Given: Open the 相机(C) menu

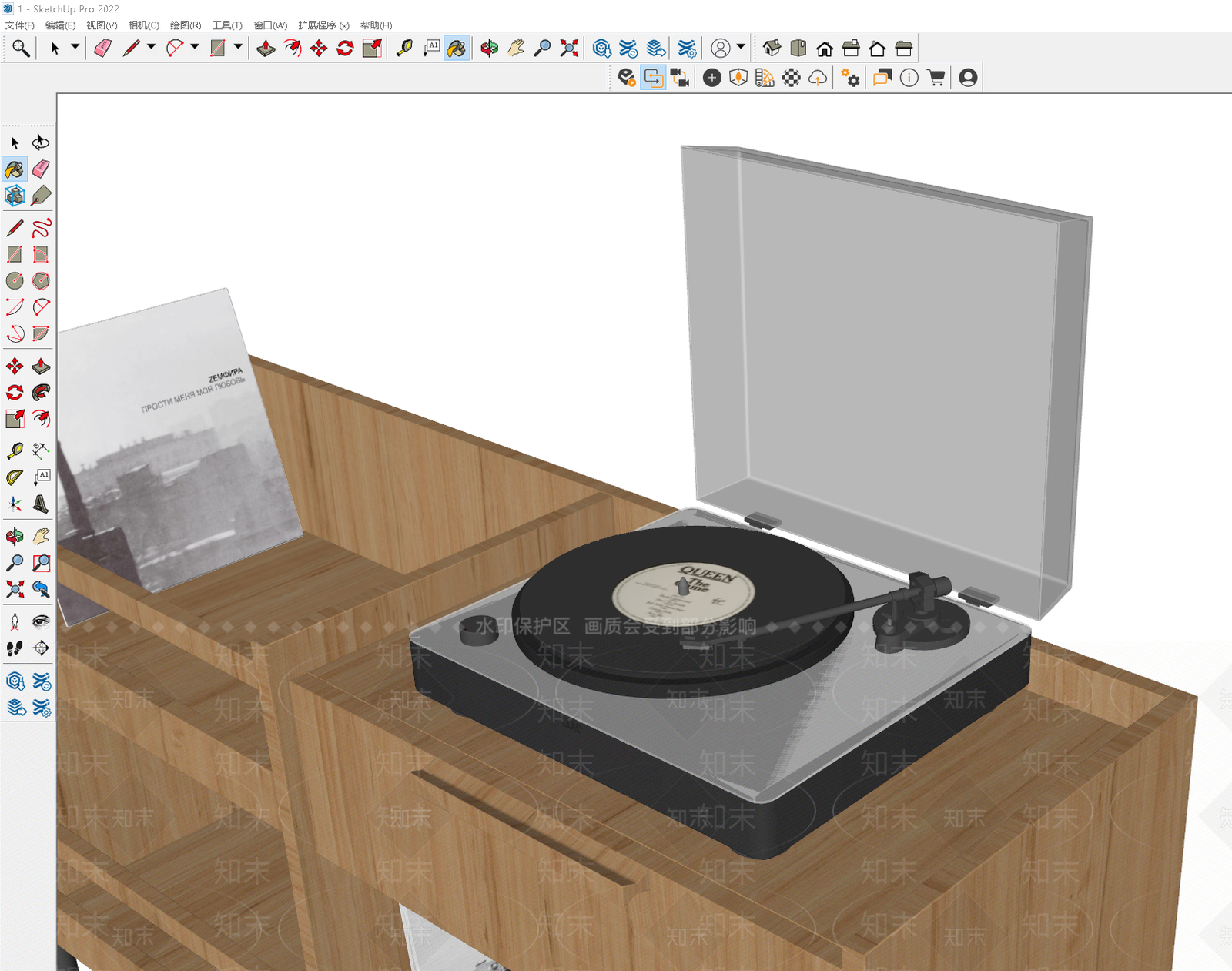Looking at the screenshot, I should click(x=144, y=25).
